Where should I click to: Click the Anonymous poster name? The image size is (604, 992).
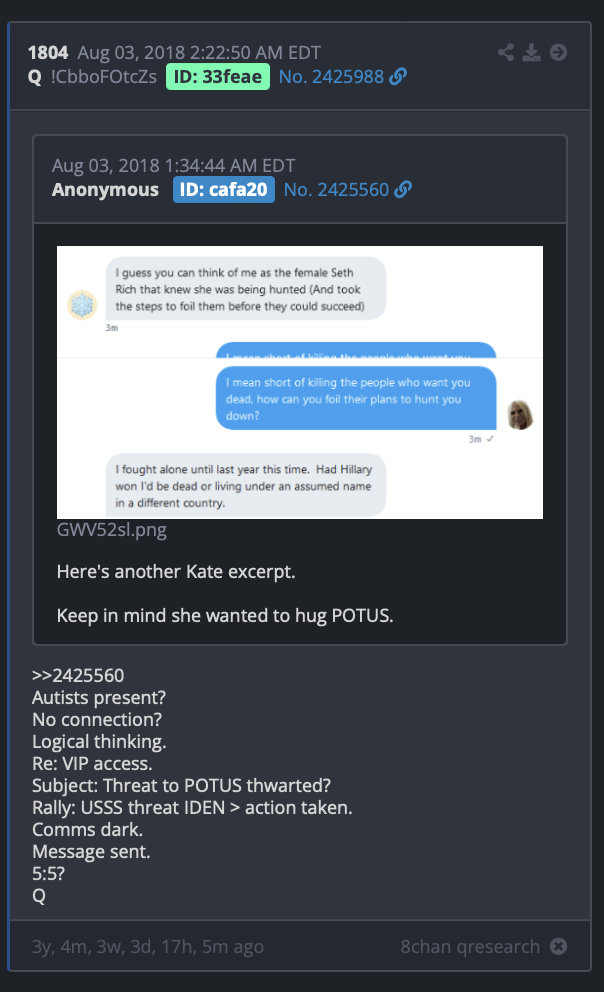(x=105, y=189)
